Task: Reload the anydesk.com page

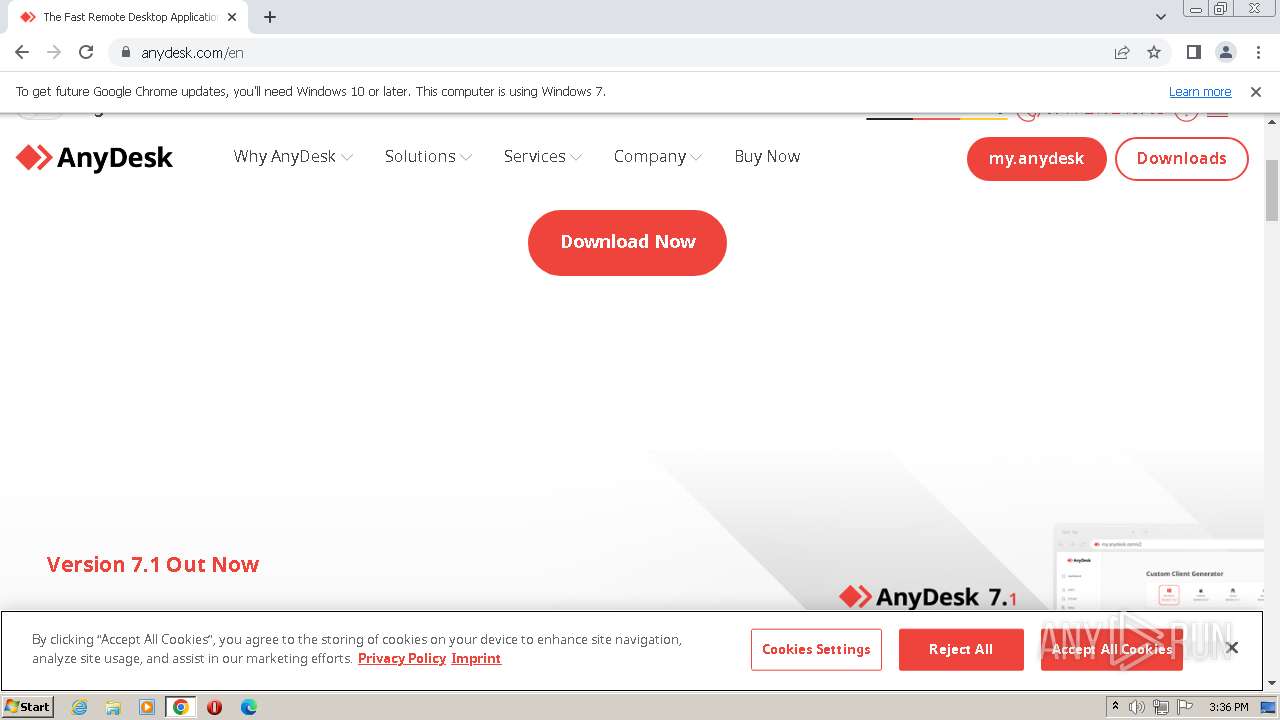Action: [86, 52]
